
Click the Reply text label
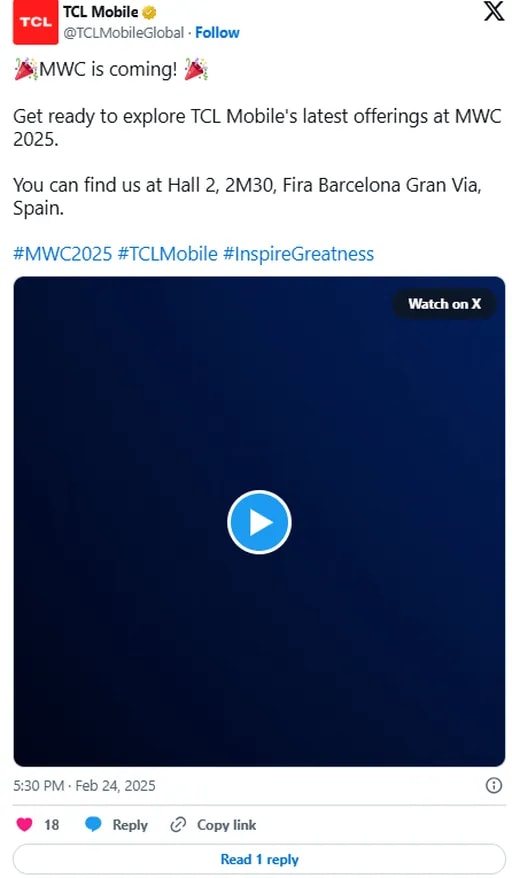[130, 824]
